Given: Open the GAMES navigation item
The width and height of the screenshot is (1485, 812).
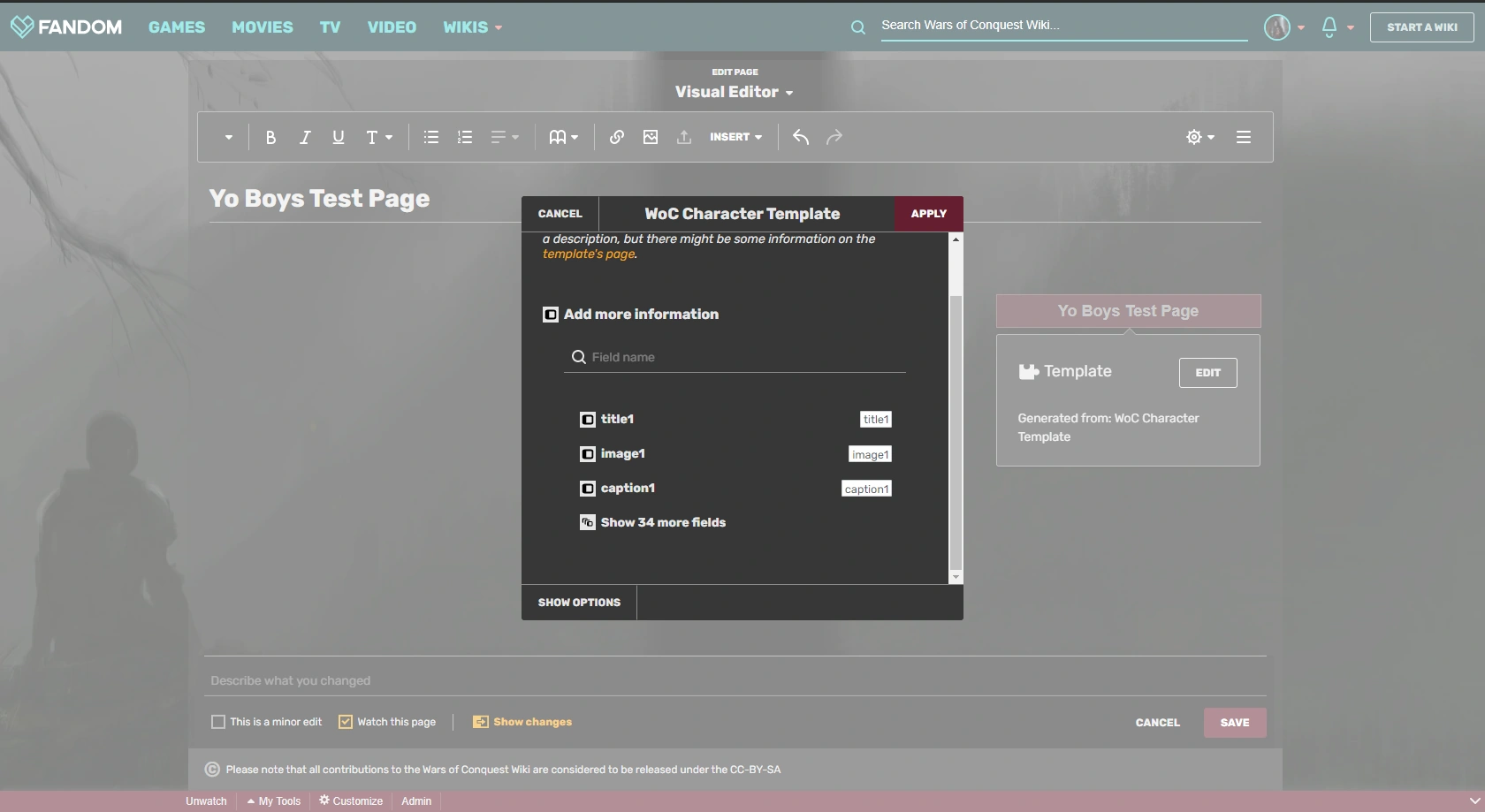Looking at the screenshot, I should point(177,27).
